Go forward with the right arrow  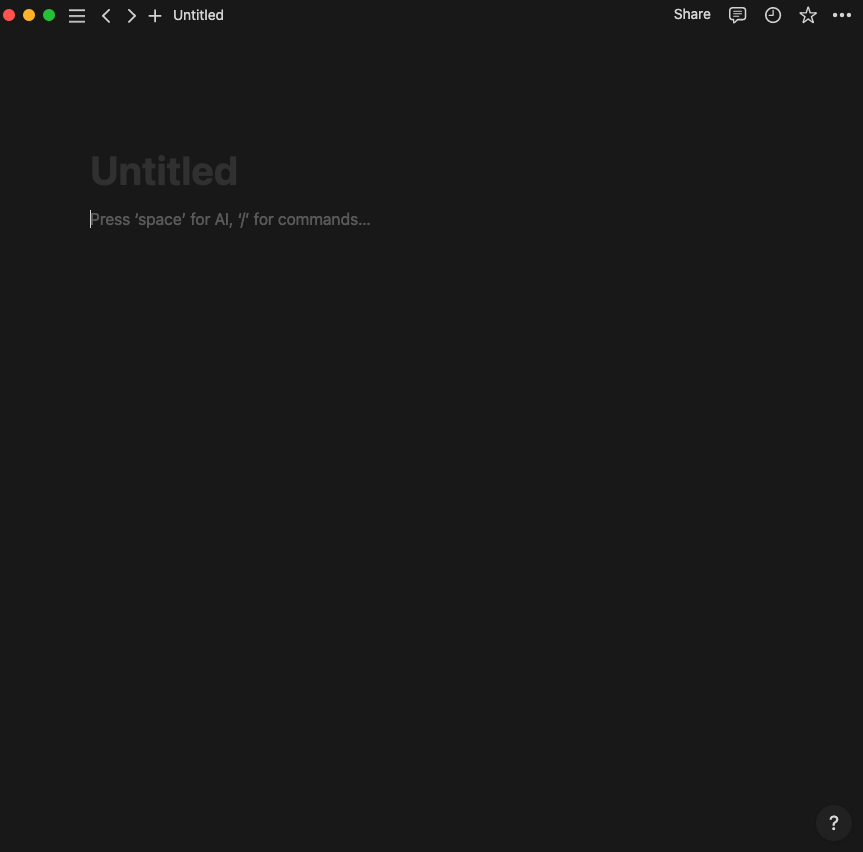point(131,15)
